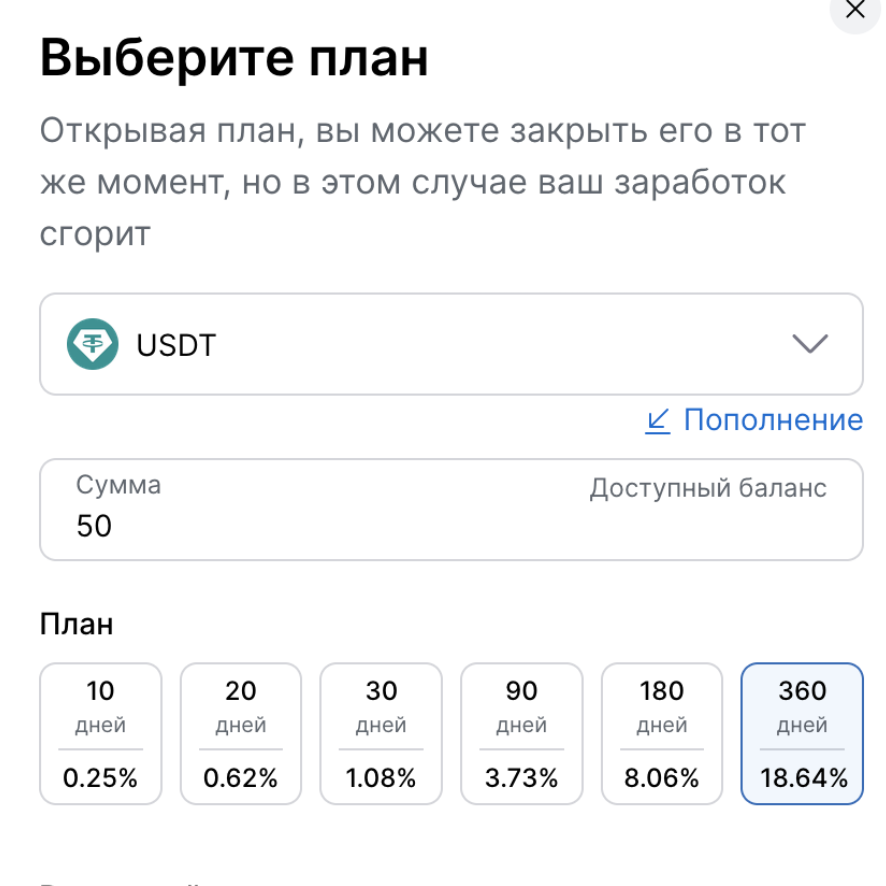Click the entered amount value 50

point(94,526)
